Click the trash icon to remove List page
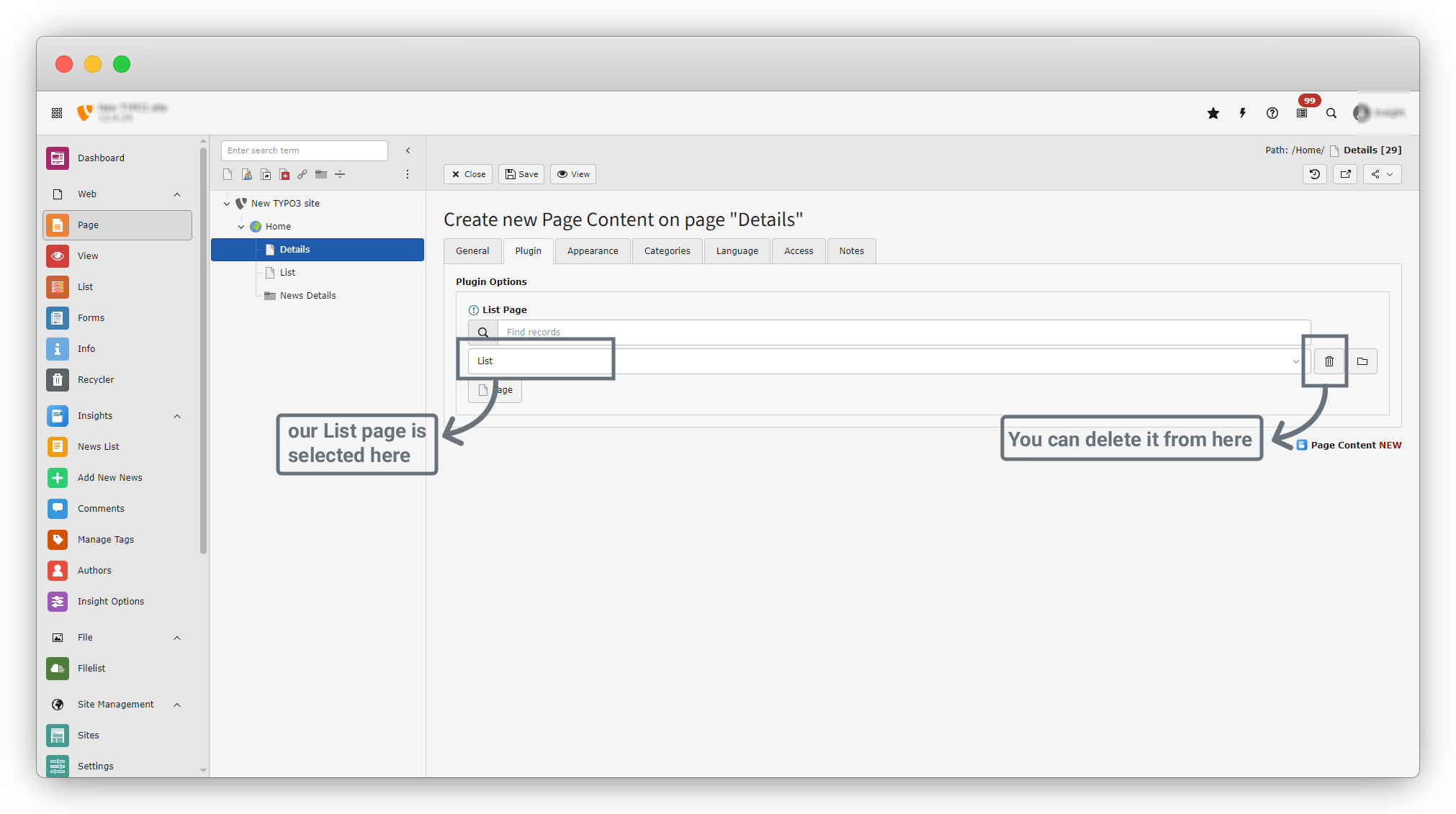Image resolution: width=1456 pixels, height=814 pixels. (1329, 361)
